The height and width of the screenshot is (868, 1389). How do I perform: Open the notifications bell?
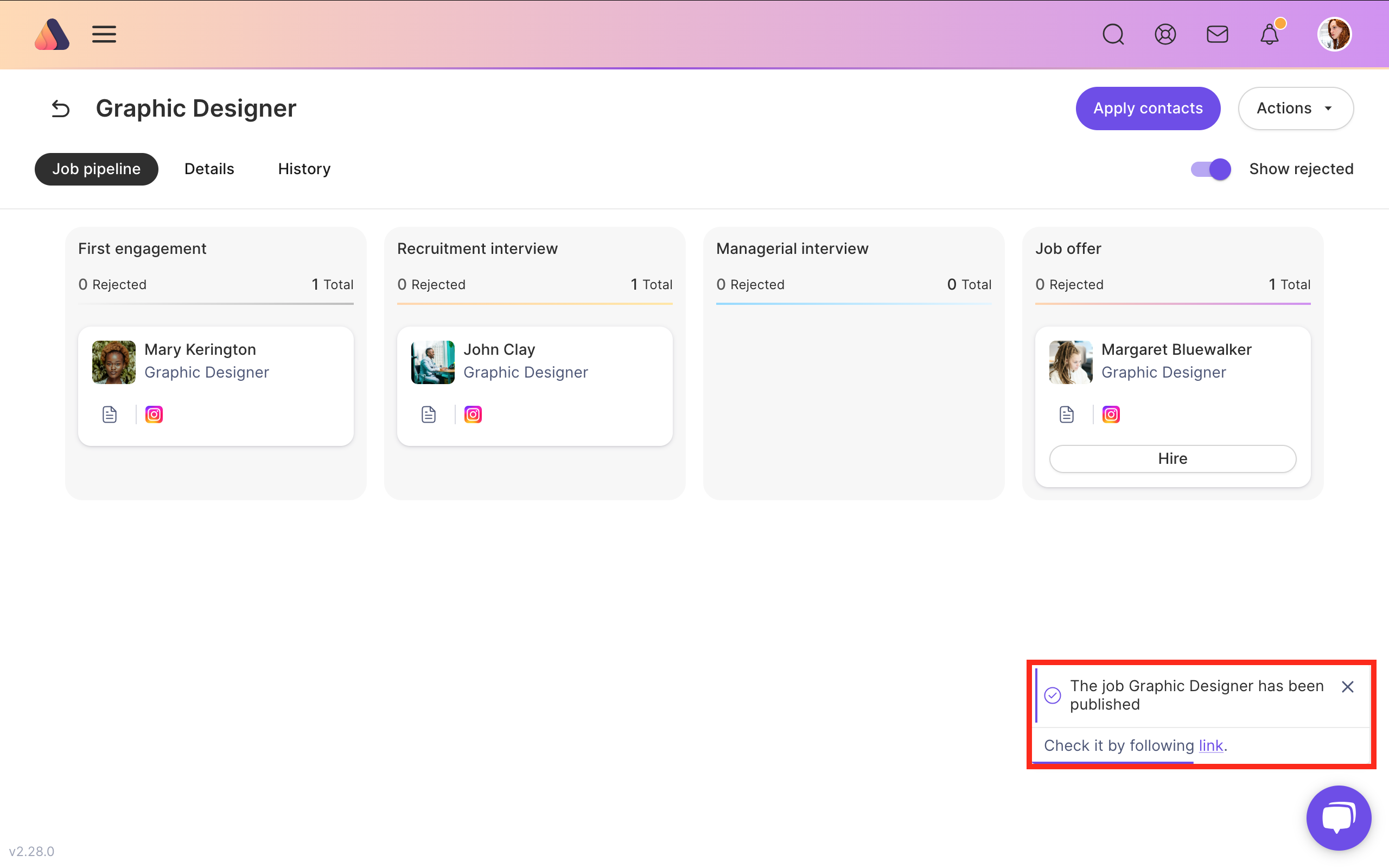1270,33
